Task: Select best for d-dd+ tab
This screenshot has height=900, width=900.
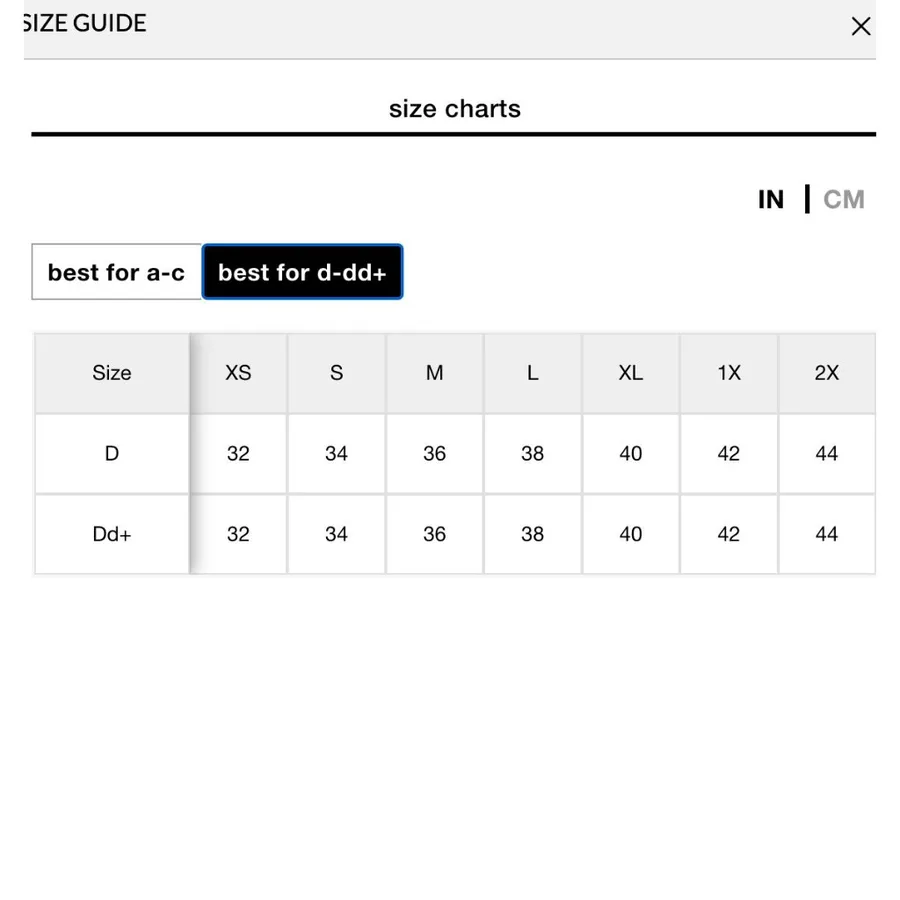Action: click(x=302, y=272)
